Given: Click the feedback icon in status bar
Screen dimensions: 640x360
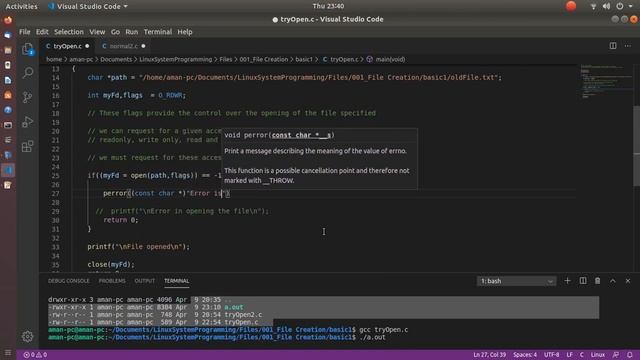Looking at the screenshot, I should pyautogui.click(x=616, y=355).
